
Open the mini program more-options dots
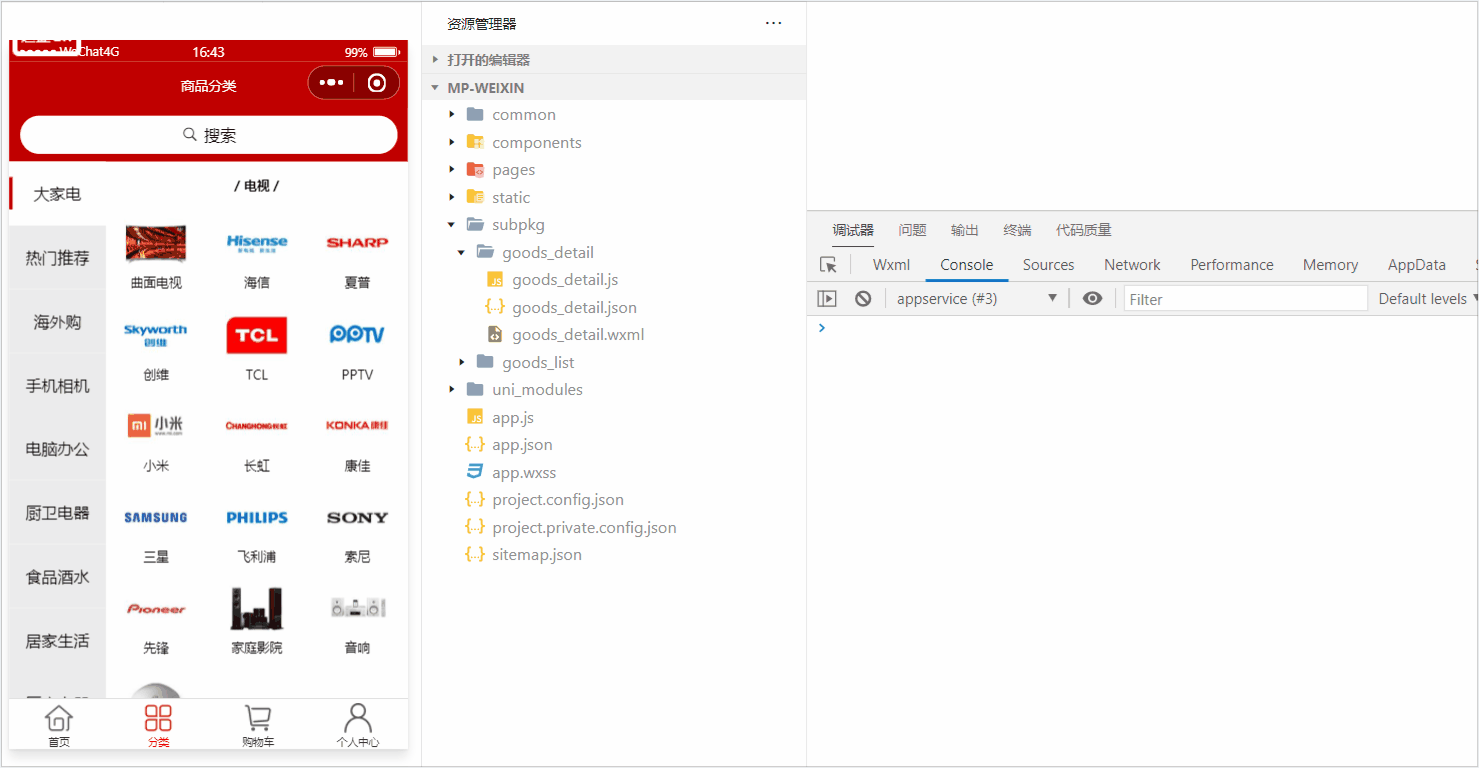point(332,83)
